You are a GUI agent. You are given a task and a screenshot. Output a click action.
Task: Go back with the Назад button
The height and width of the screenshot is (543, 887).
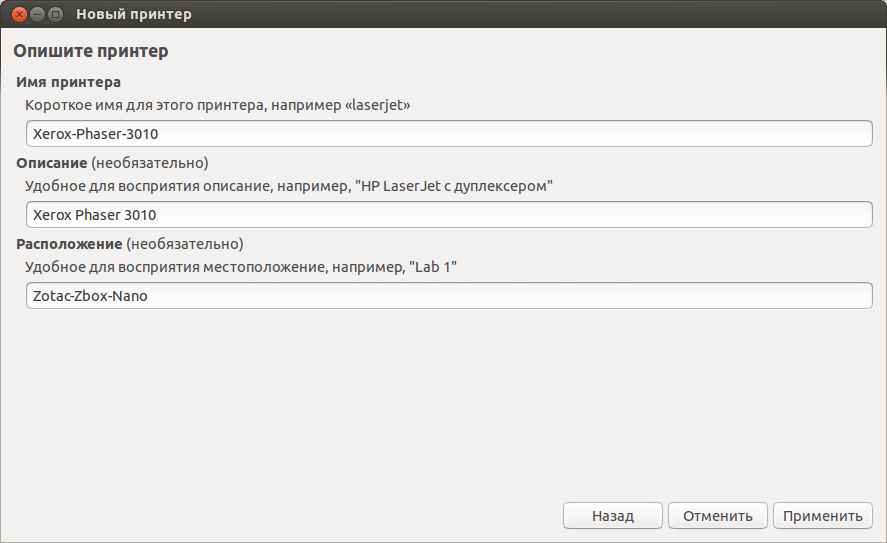point(612,516)
